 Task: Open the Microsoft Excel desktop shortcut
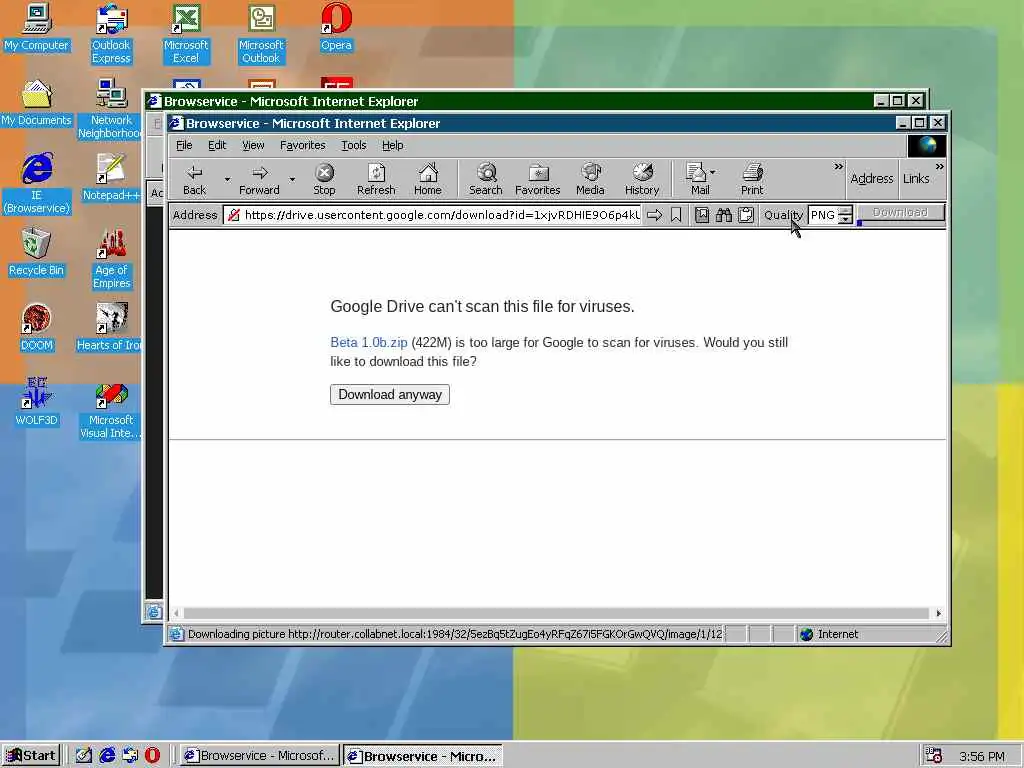click(x=186, y=34)
